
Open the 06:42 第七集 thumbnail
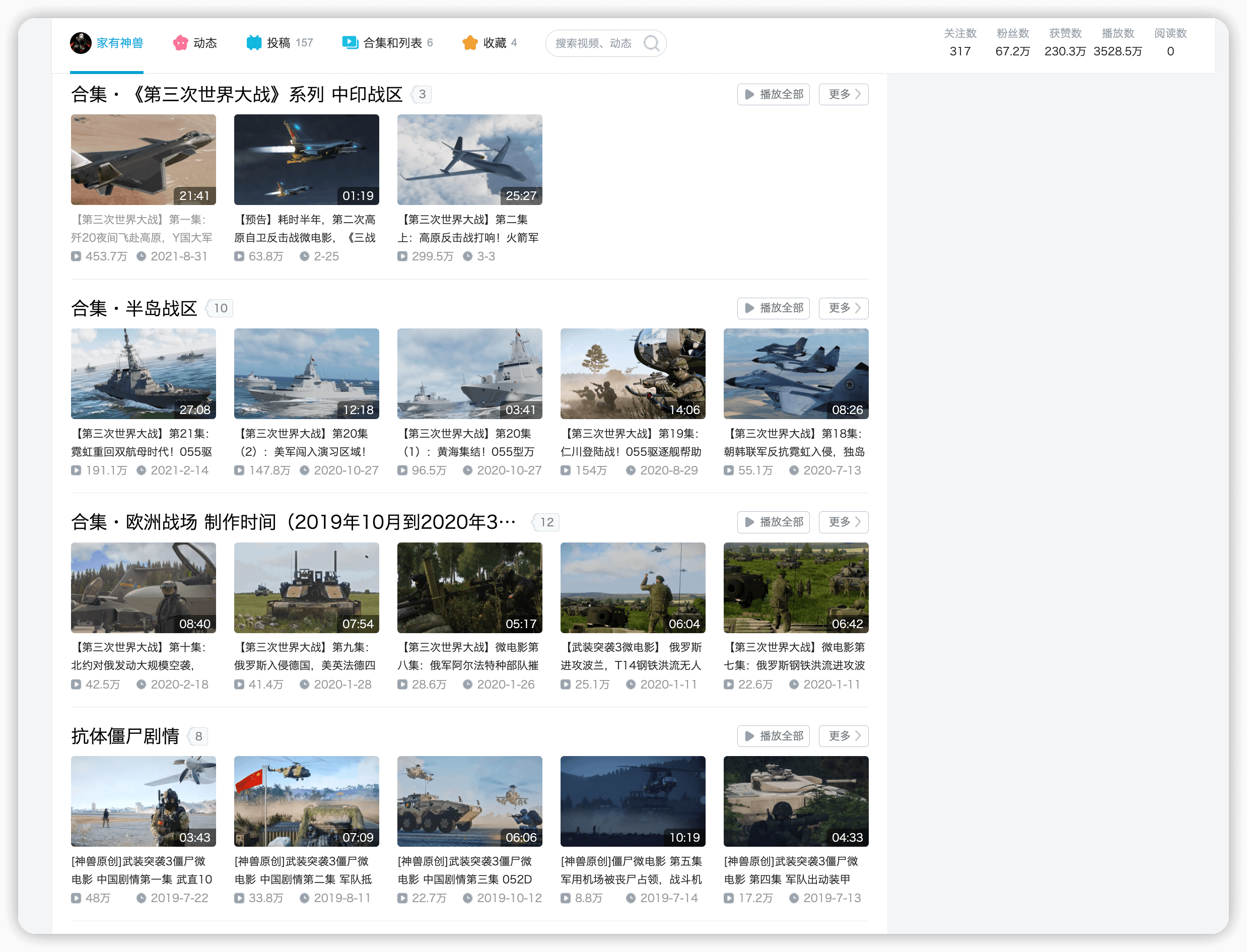click(x=796, y=588)
